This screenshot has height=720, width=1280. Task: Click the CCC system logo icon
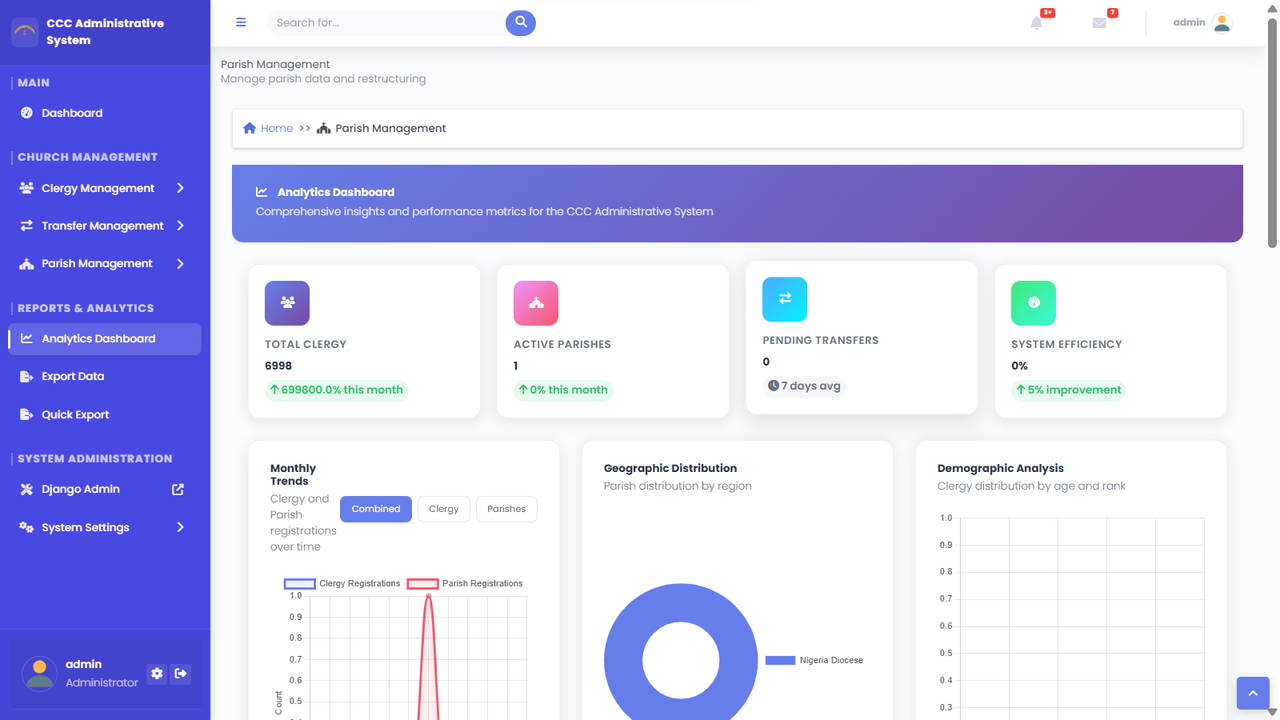(x=25, y=32)
